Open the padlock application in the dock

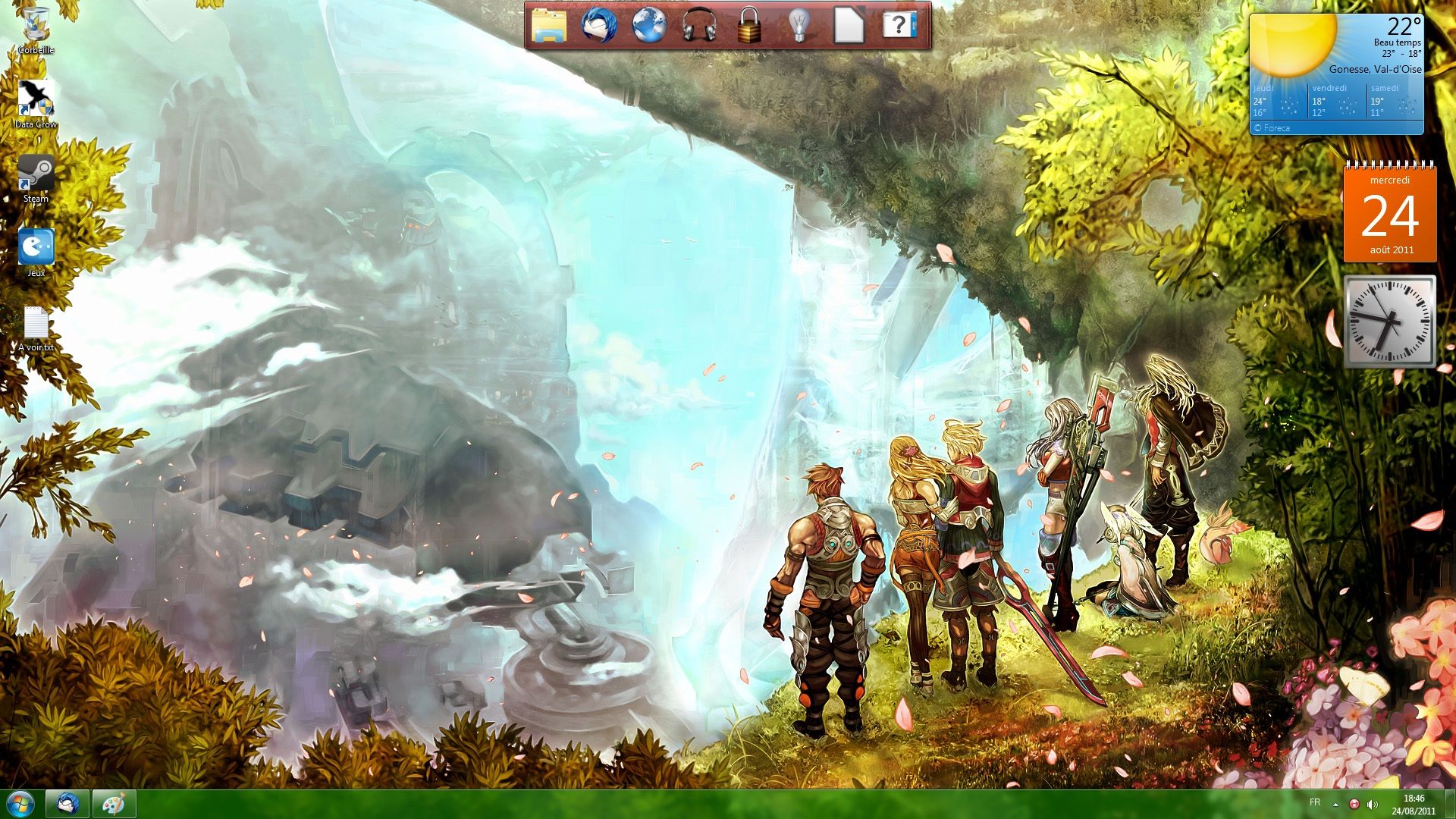[x=749, y=26]
